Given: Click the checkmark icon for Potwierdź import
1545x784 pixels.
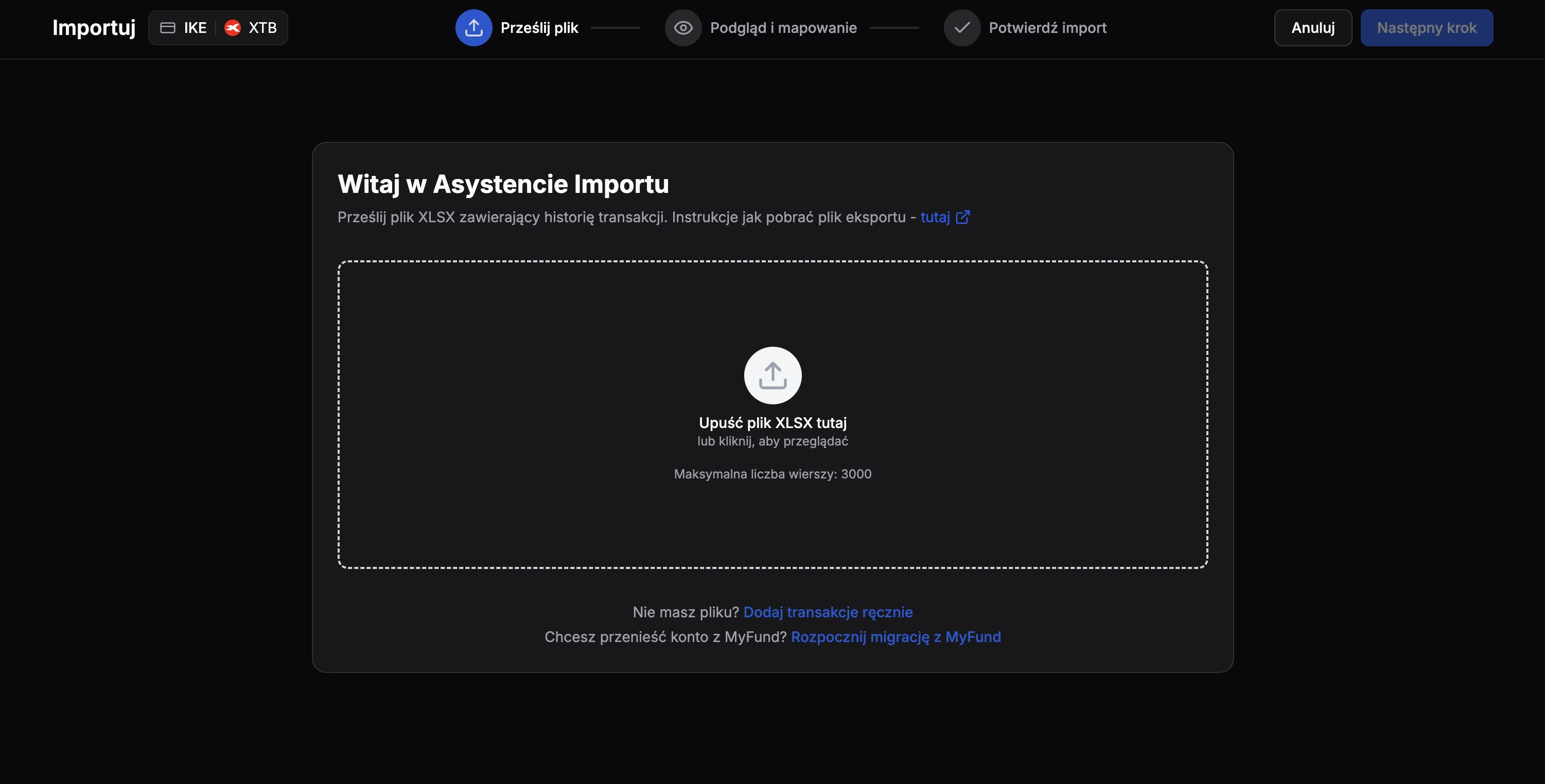Looking at the screenshot, I should pyautogui.click(x=961, y=28).
